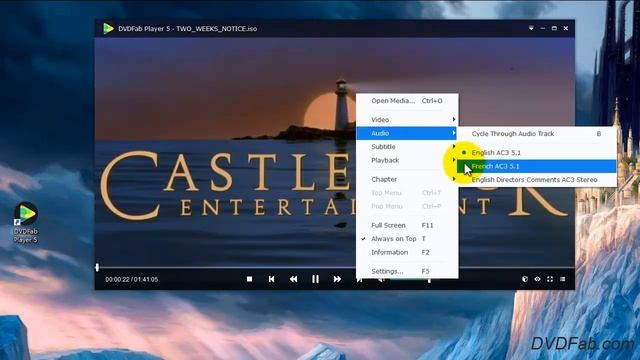Image resolution: width=640 pixels, height=360 pixels.
Task: Choose Open Media from context menu
Action: (407, 101)
